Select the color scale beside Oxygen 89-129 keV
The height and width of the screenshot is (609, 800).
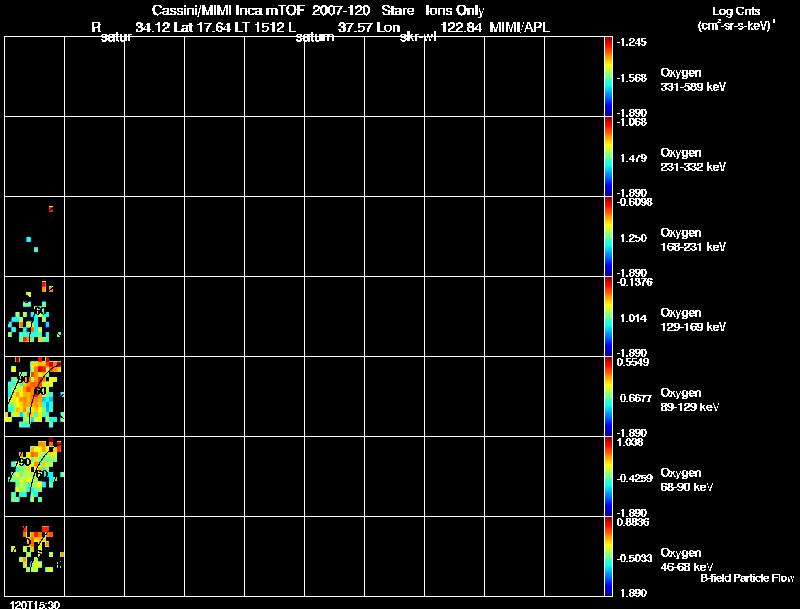(x=608, y=396)
